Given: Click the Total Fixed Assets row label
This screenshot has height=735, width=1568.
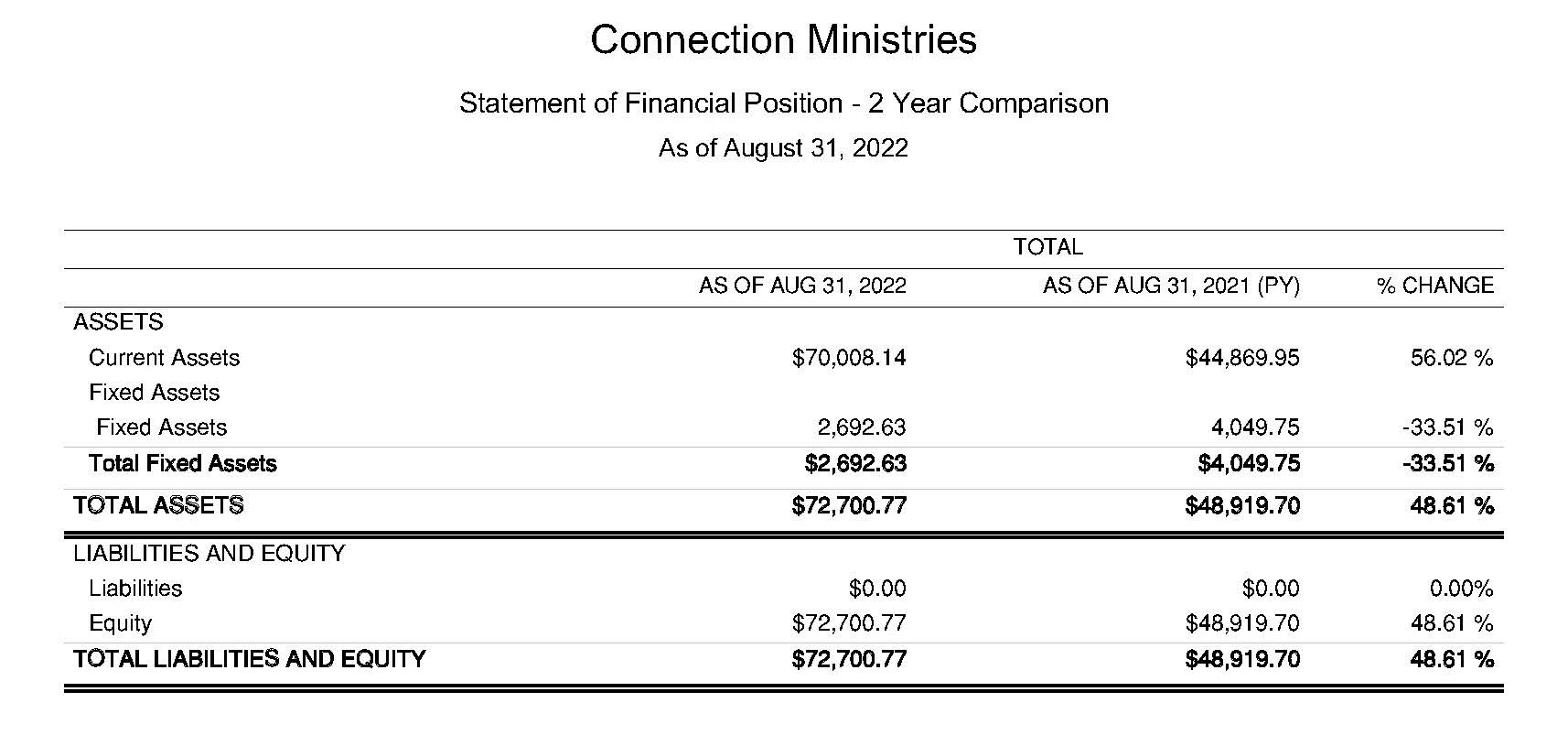Looking at the screenshot, I should [x=182, y=463].
